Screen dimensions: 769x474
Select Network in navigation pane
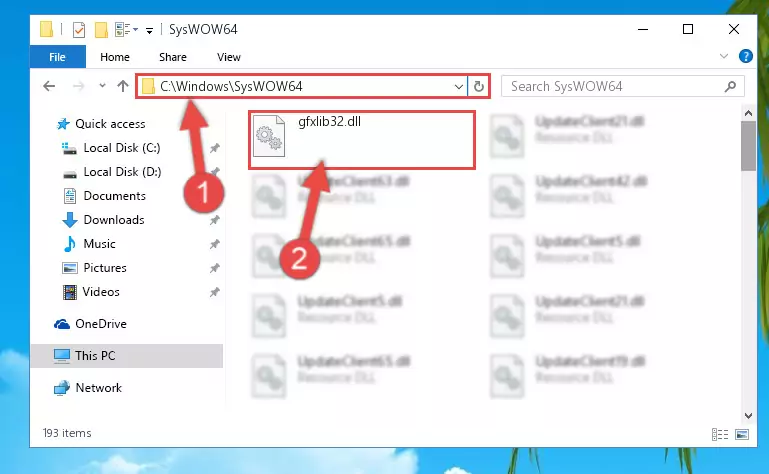(x=98, y=388)
